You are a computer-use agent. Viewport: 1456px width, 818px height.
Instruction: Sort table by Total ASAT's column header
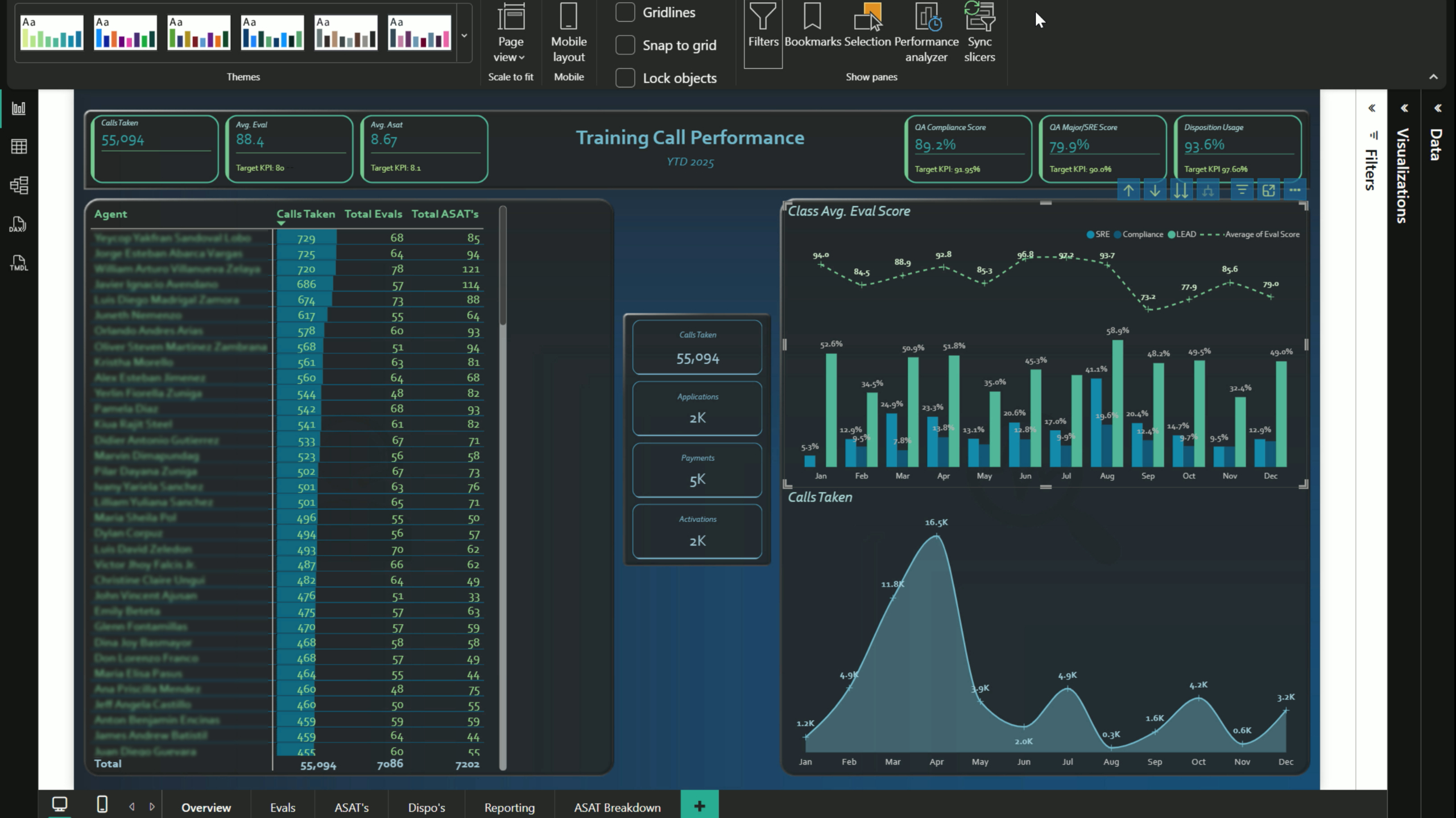pyautogui.click(x=445, y=214)
